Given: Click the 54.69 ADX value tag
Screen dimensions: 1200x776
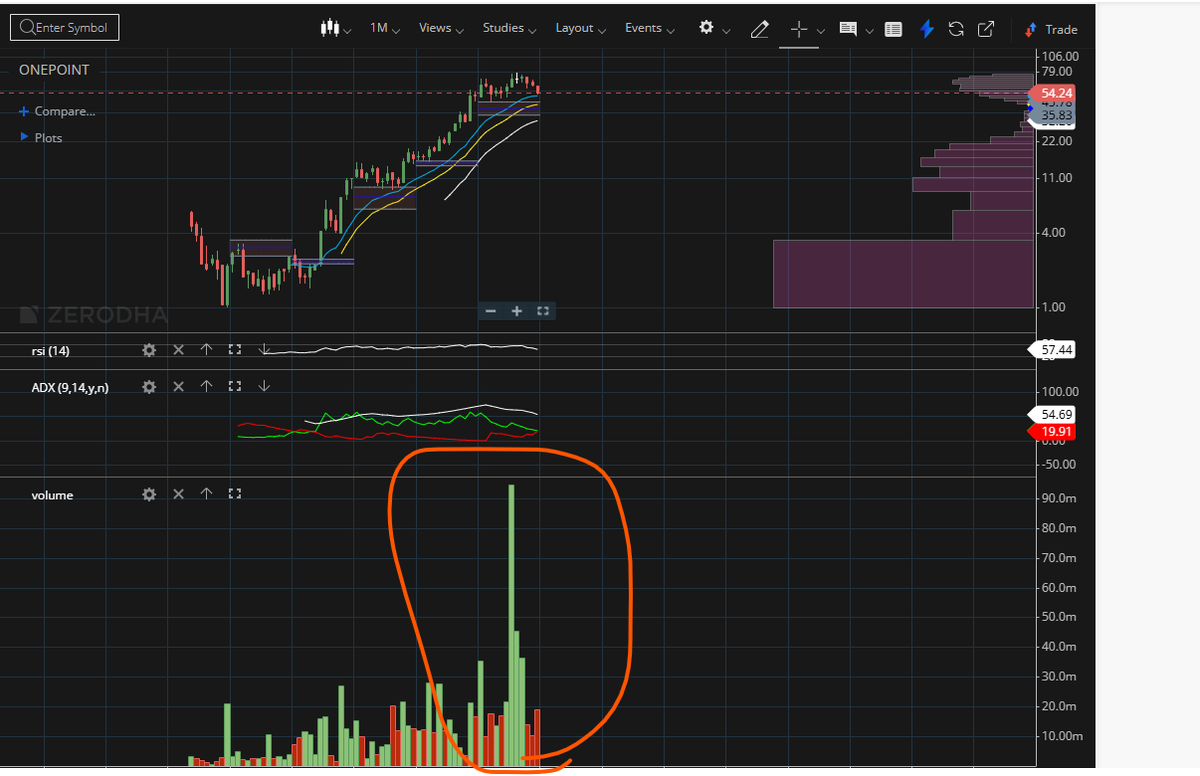Looking at the screenshot, I should pos(1053,414).
